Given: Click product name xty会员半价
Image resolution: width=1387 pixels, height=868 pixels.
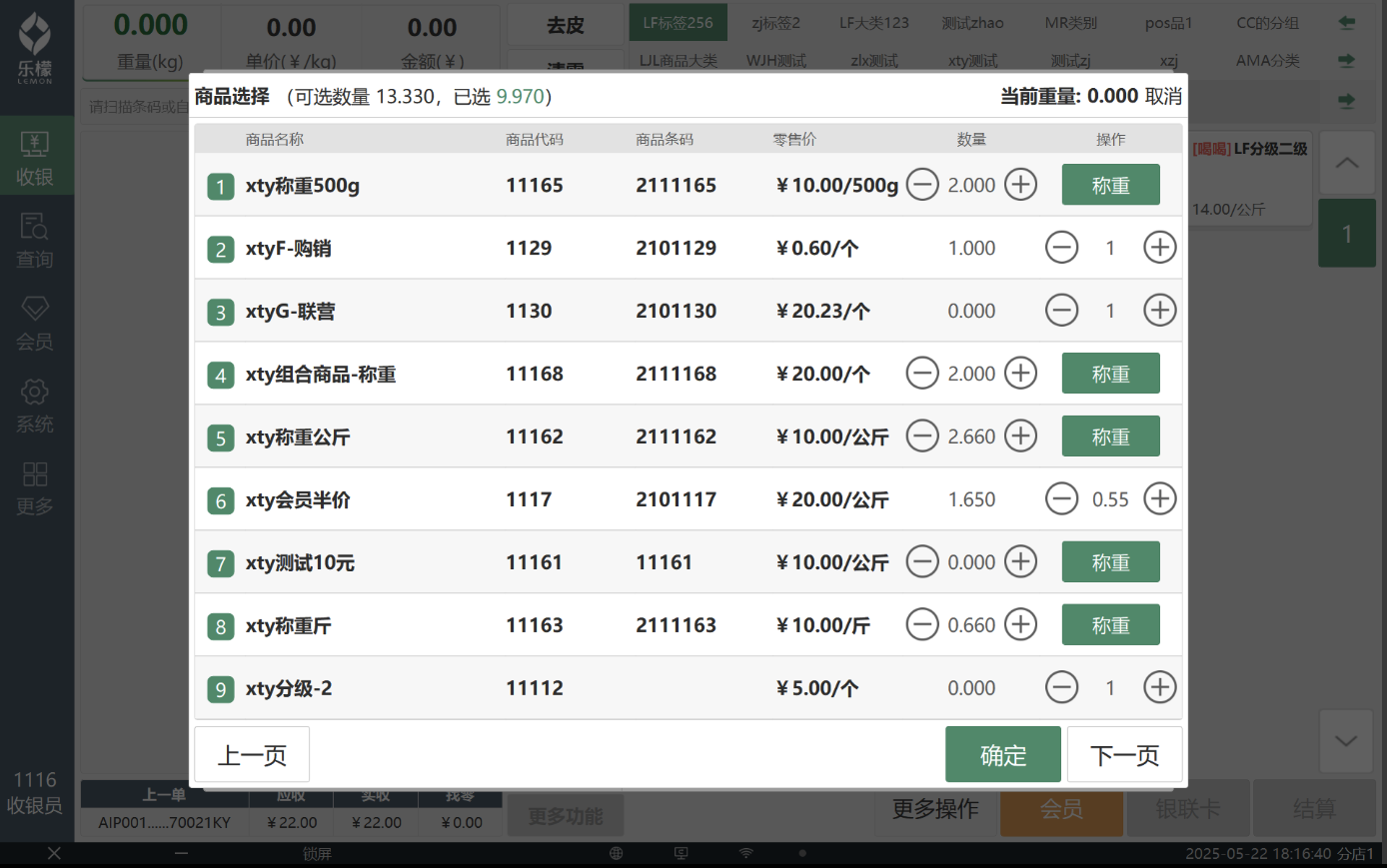Looking at the screenshot, I should tap(298, 499).
